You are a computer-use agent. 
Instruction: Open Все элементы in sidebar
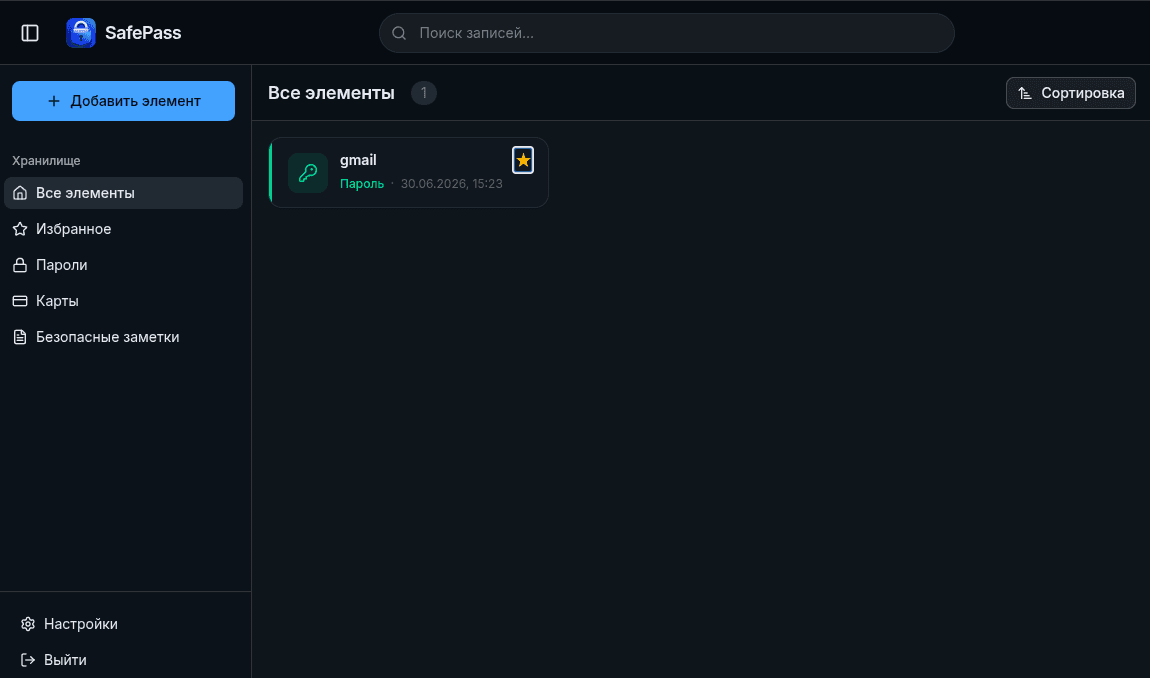[123, 193]
